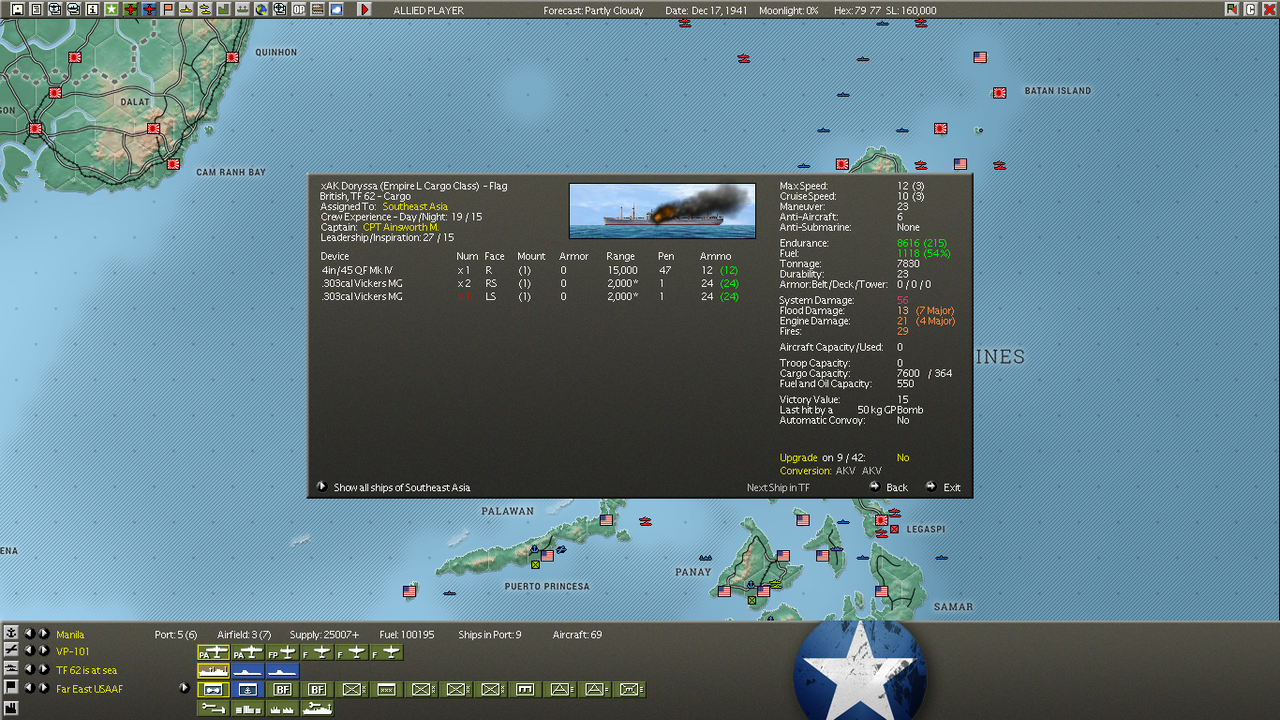Click the right arrow beside Far East USAAF

click(44, 688)
